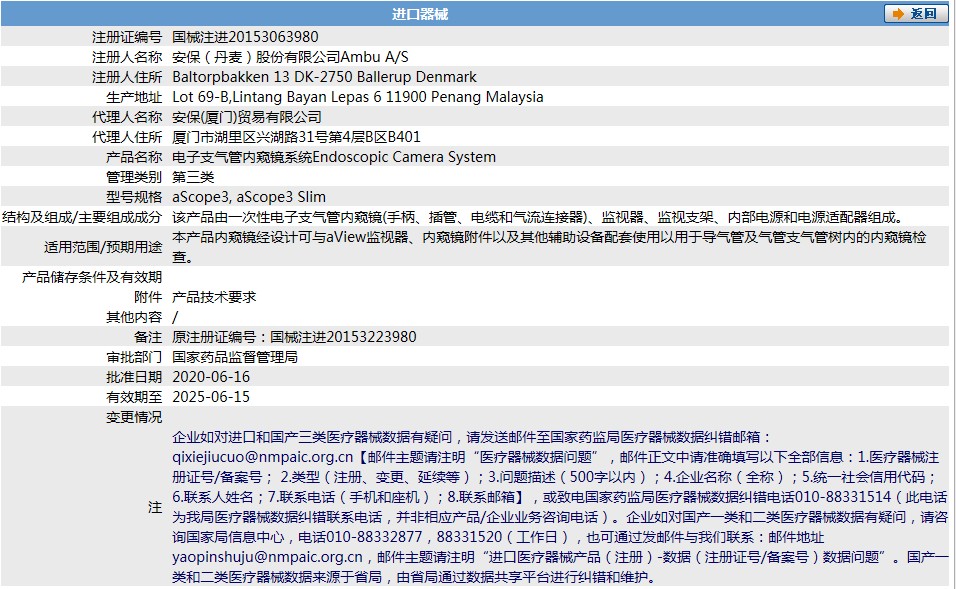Select the label 生产地址

(x=134, y=98)
